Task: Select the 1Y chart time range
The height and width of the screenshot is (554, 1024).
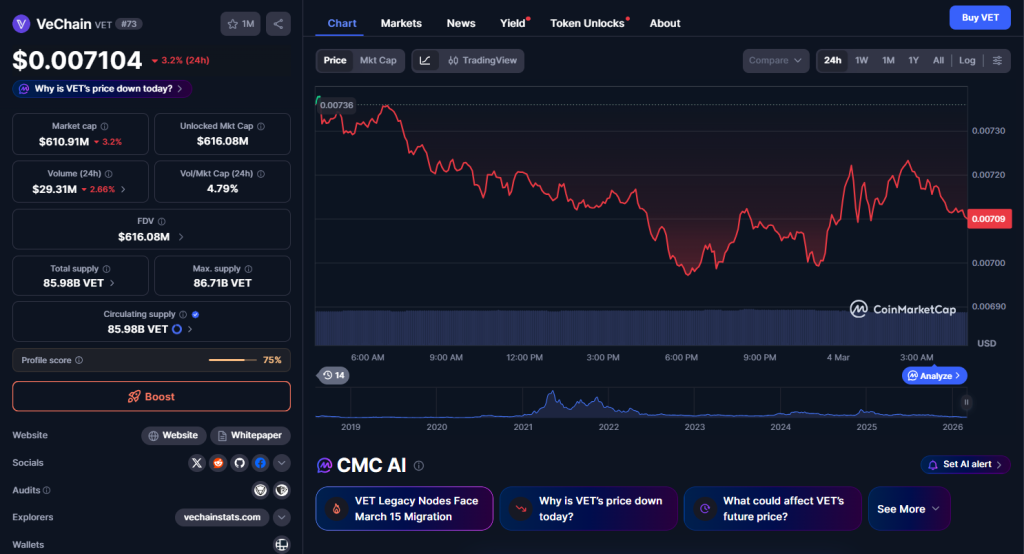Action: pos(913,60)
